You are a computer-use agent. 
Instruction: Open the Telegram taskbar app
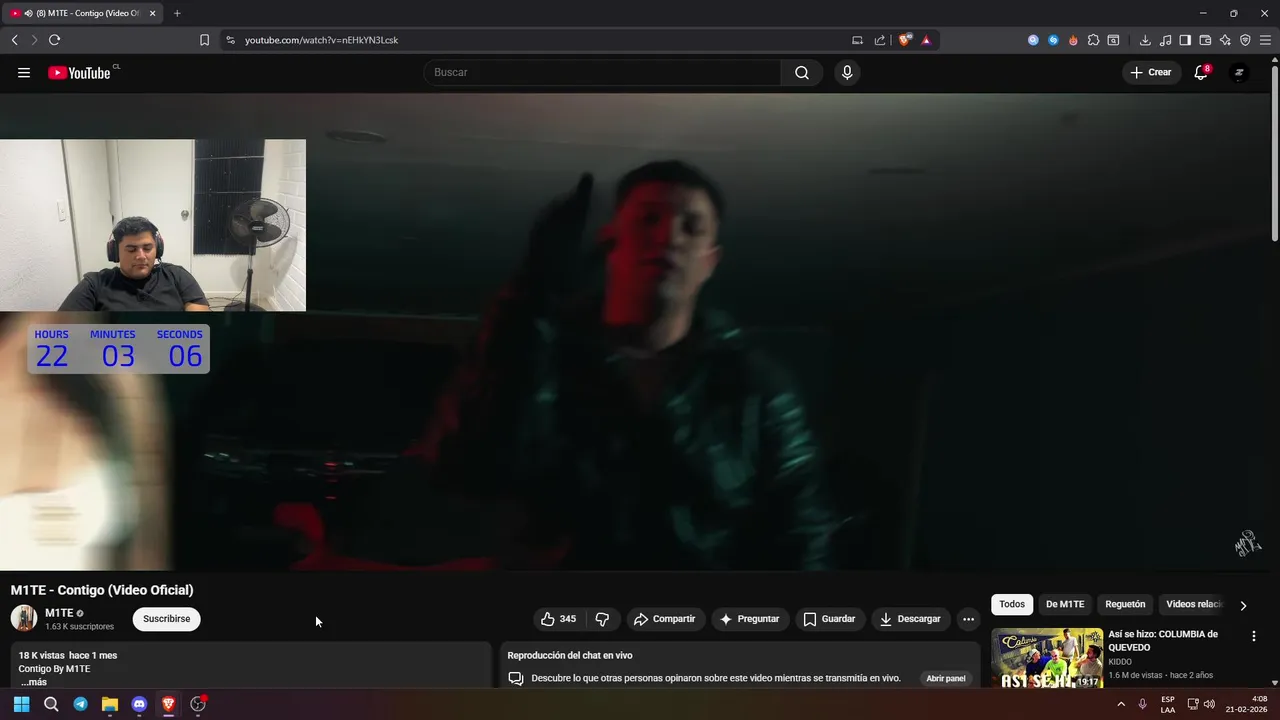(x=80, y=704)
